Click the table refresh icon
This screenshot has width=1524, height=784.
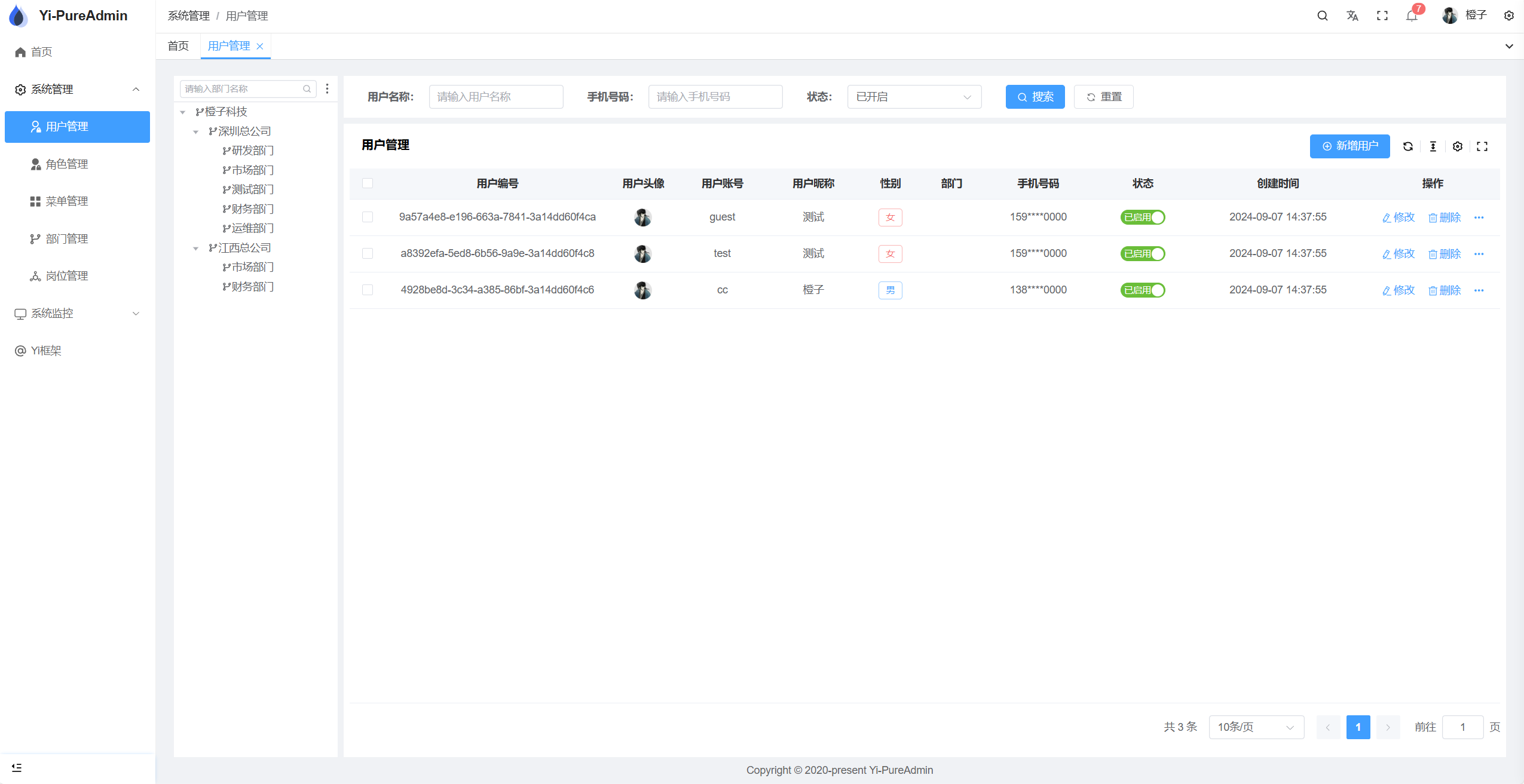click(1408, 146)
